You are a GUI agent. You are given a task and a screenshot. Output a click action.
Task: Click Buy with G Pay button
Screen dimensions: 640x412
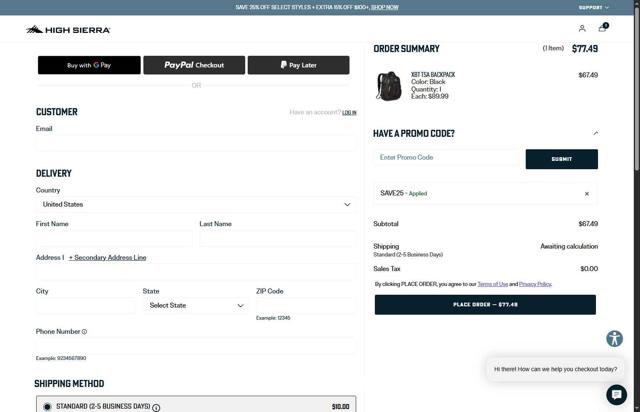pos(89,65)
